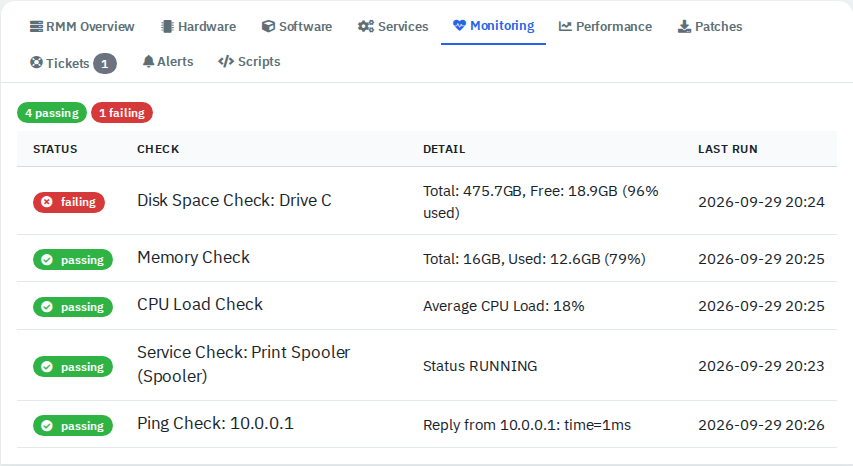The image size is (853, 466).
Task: Click the RMM Overview server stack icon
Action: [36, 26]
